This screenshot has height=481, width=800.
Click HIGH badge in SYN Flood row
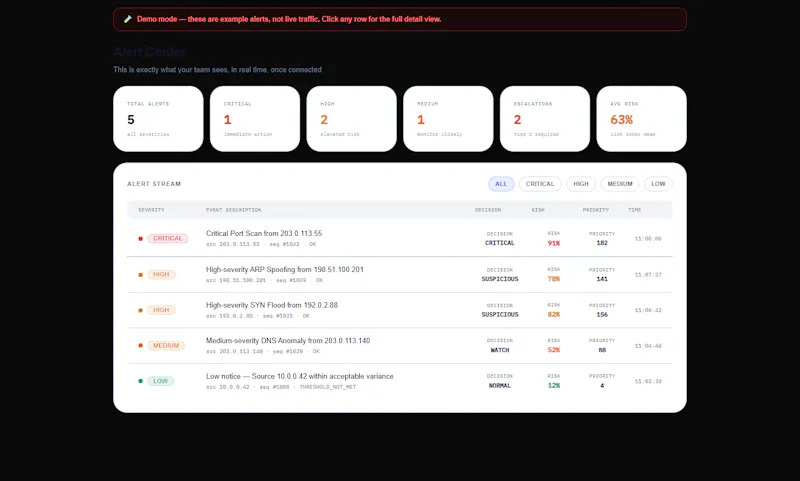click(x=161, y=310)
